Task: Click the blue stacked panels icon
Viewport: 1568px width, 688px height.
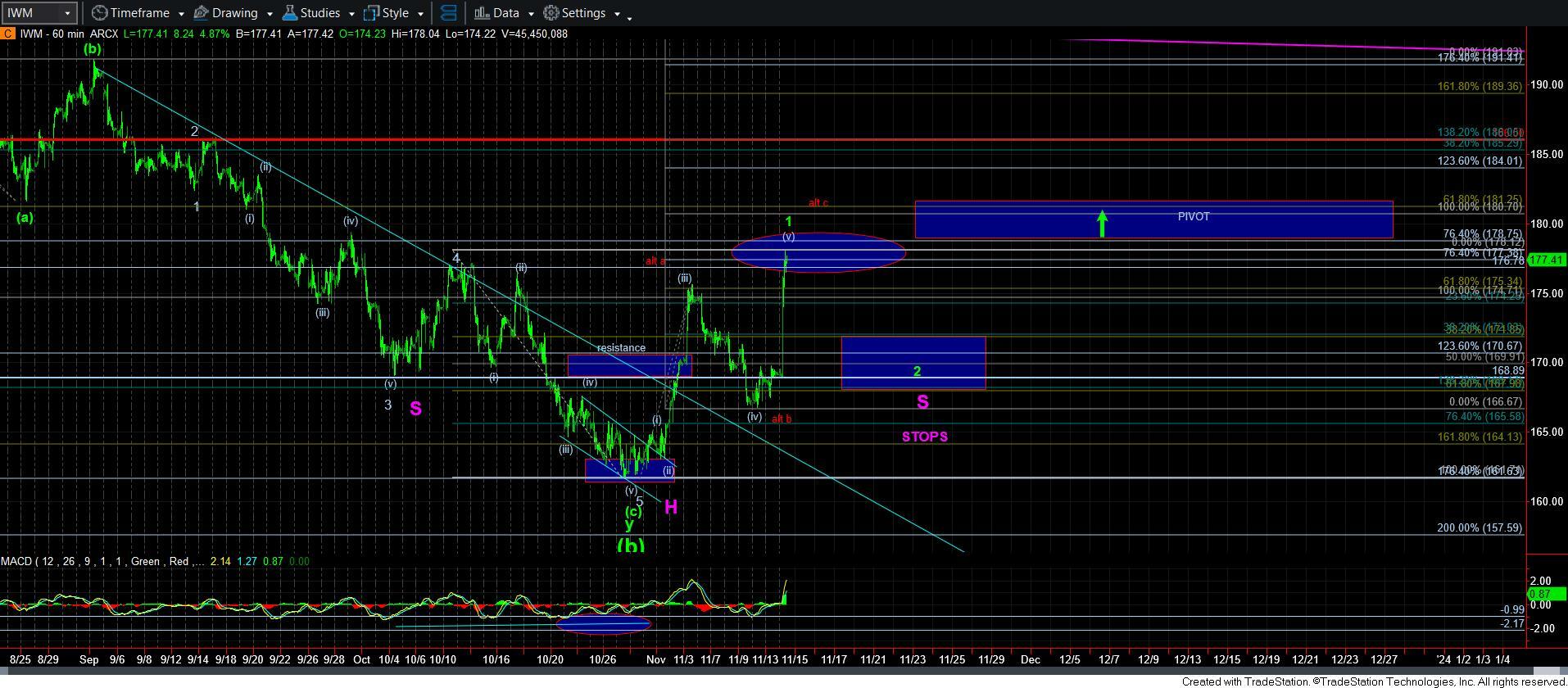Action: pos(448,13)
